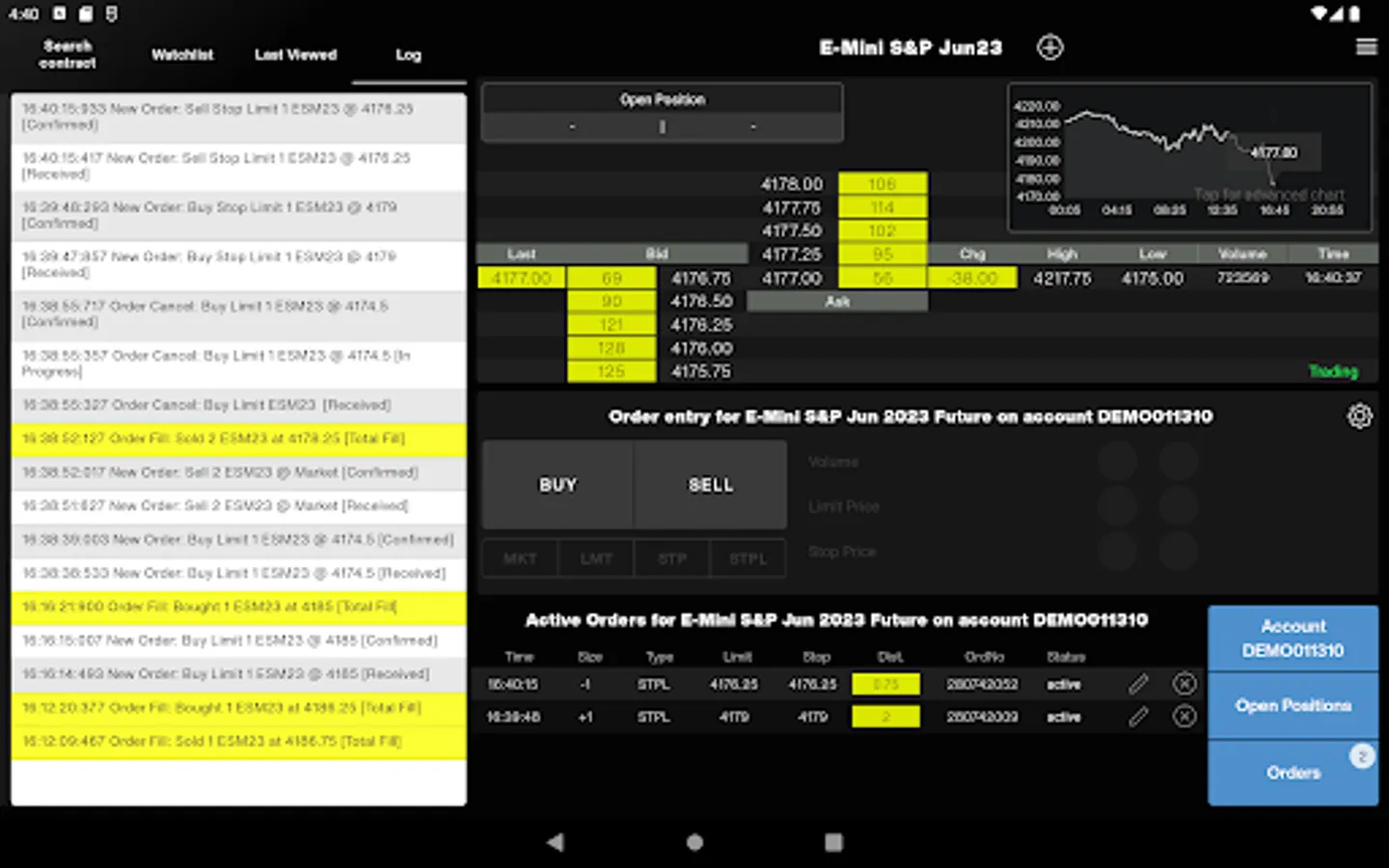Image resolution: width=1389 pixels, height=868 pixels.
Task: Tap the Open Position panel
Action: (662, 113)
